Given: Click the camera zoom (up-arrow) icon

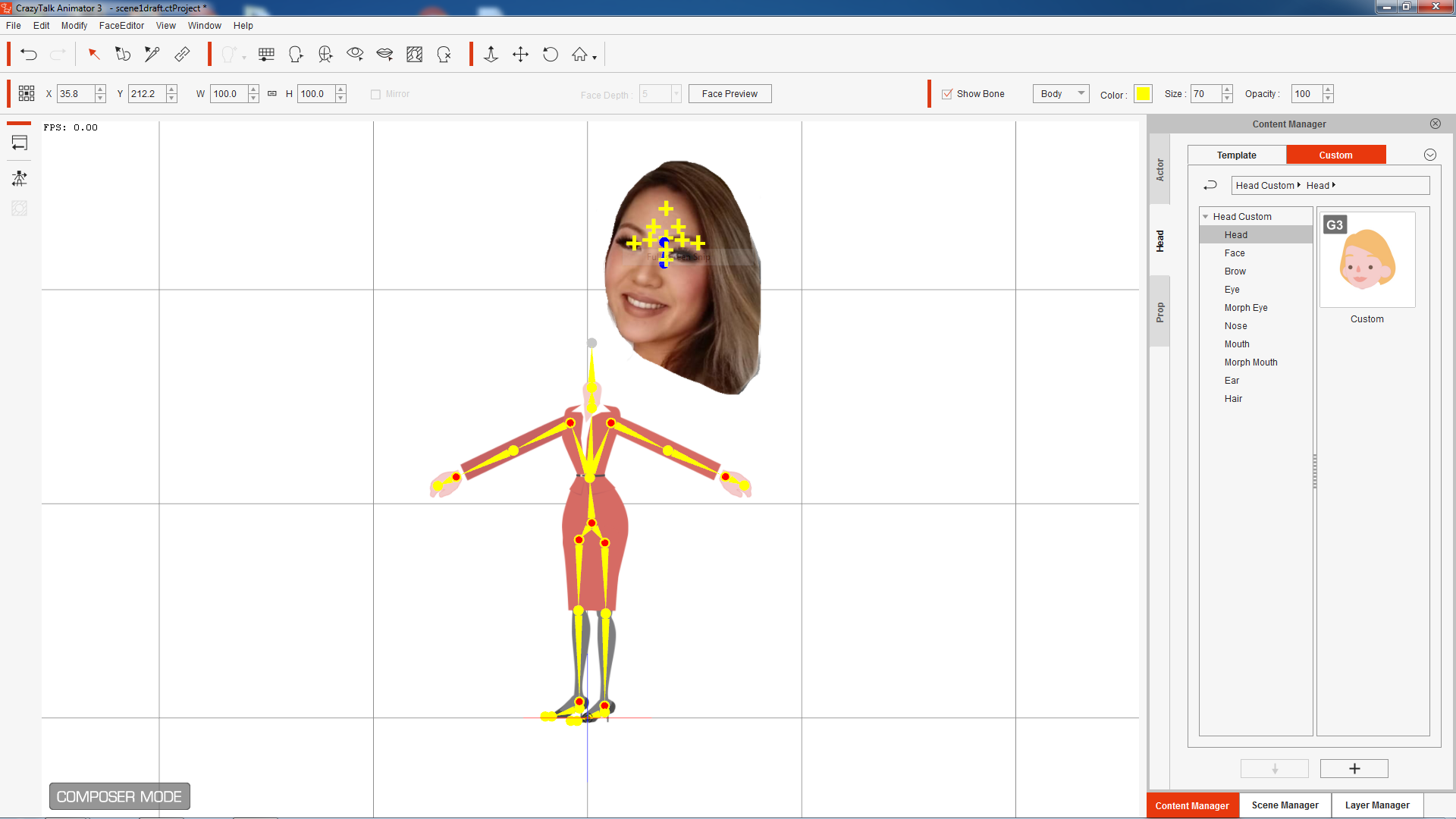Looking at the screenshot, I should pos(491,54).
